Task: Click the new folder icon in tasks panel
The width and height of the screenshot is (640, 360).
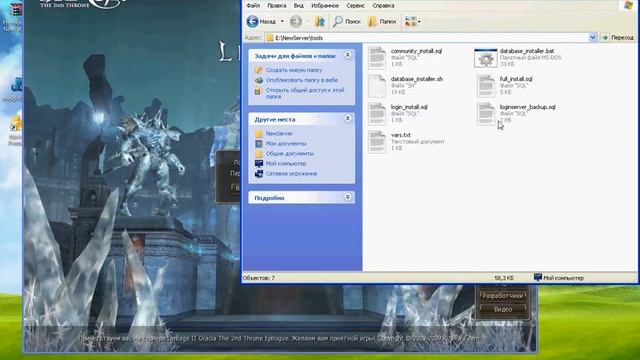Action: 259,70
